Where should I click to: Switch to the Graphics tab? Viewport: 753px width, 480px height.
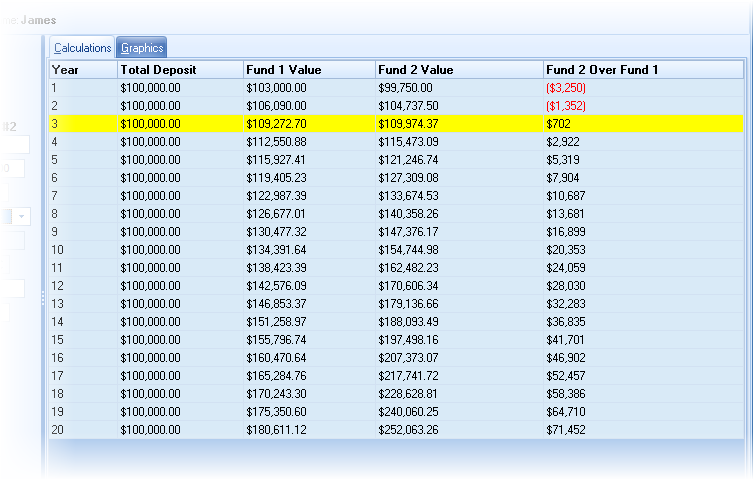[142, 47]
